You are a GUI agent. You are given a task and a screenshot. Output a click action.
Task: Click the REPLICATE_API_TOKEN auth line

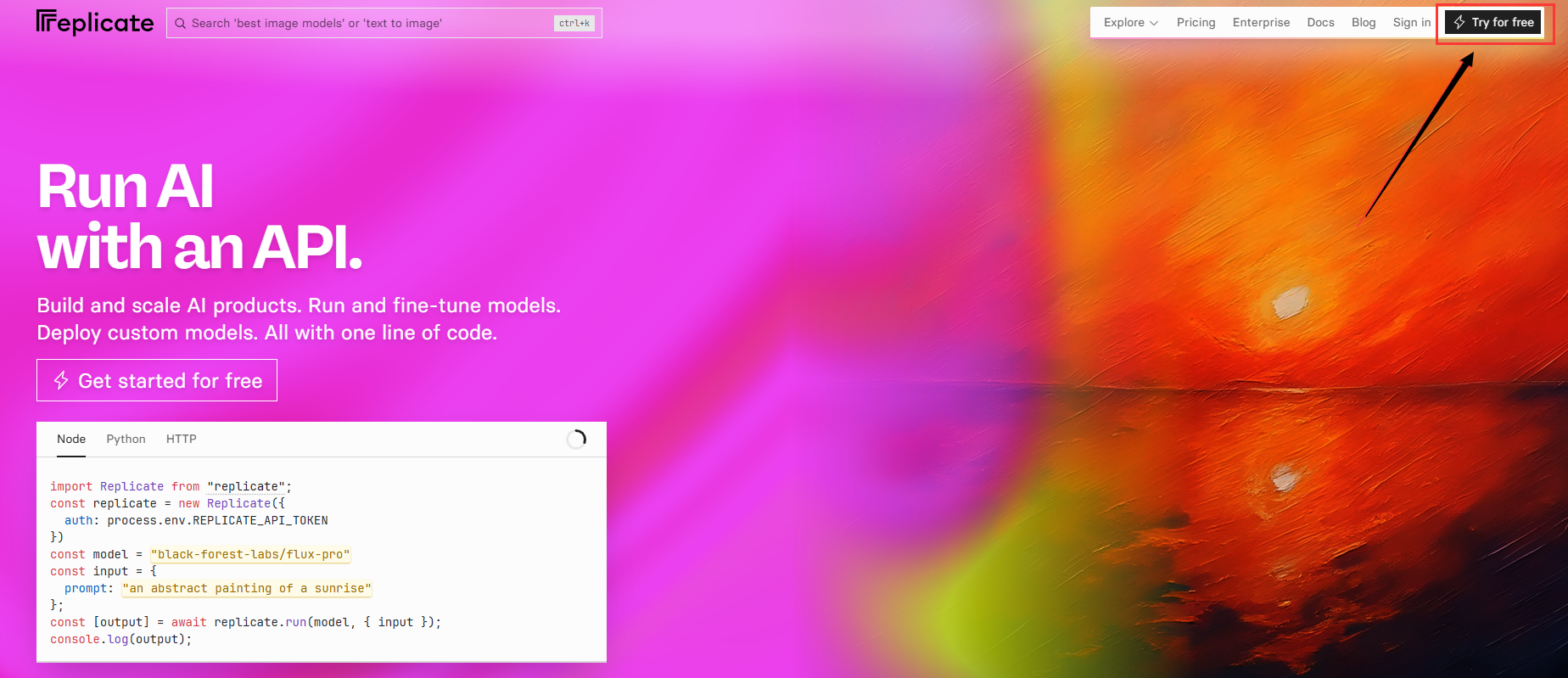click(196, 520)
